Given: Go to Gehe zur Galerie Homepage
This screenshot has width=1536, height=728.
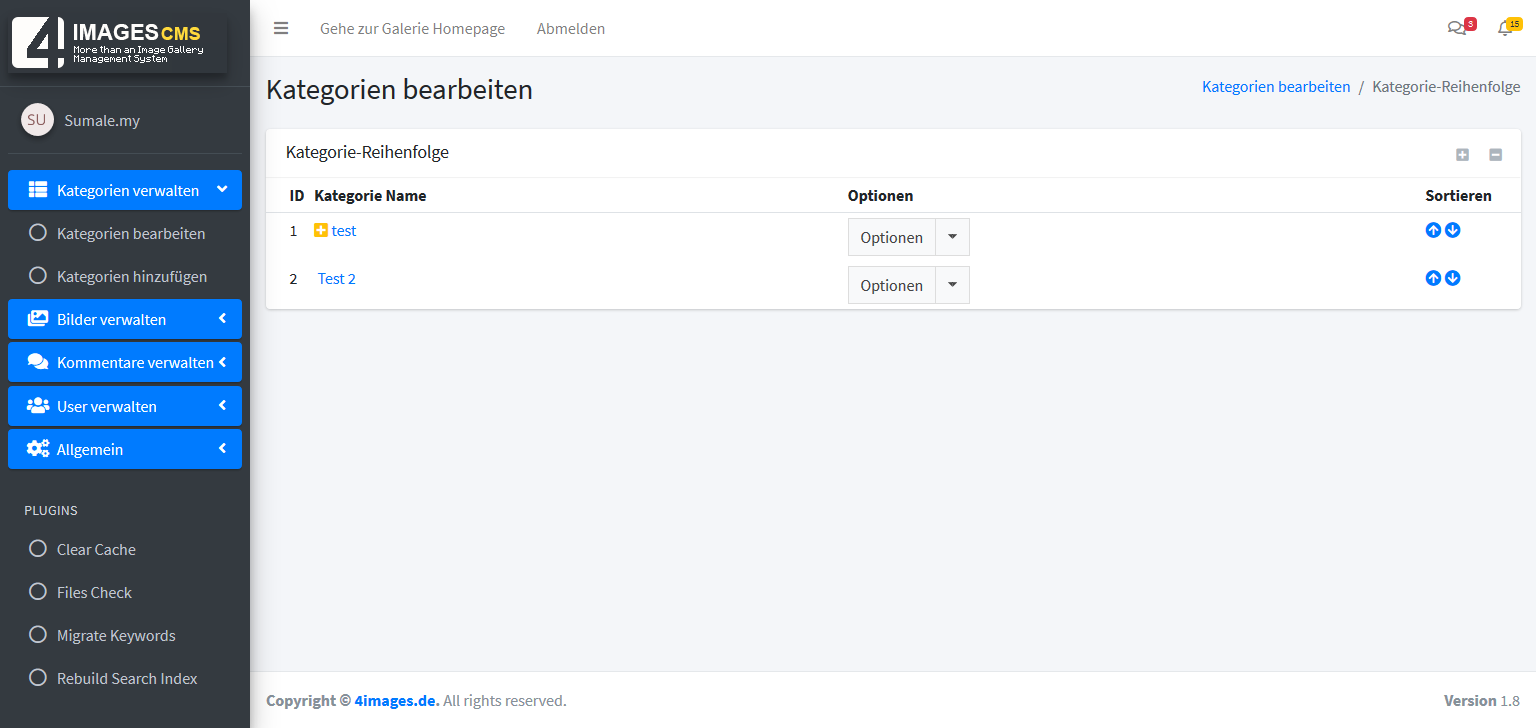Looking at the screenshot, I should [412, 28].
